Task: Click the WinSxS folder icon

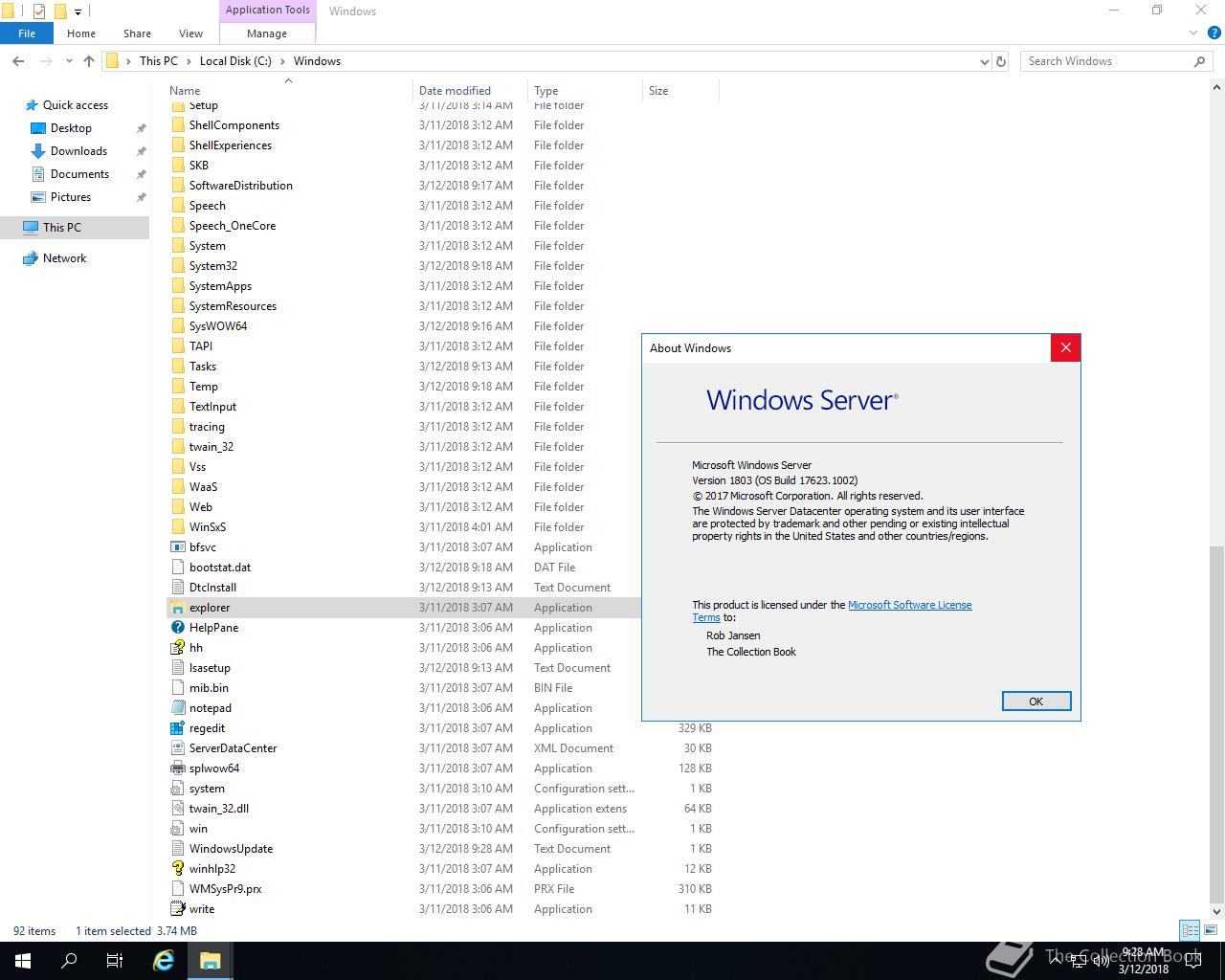Action: (x=177, y=527)
